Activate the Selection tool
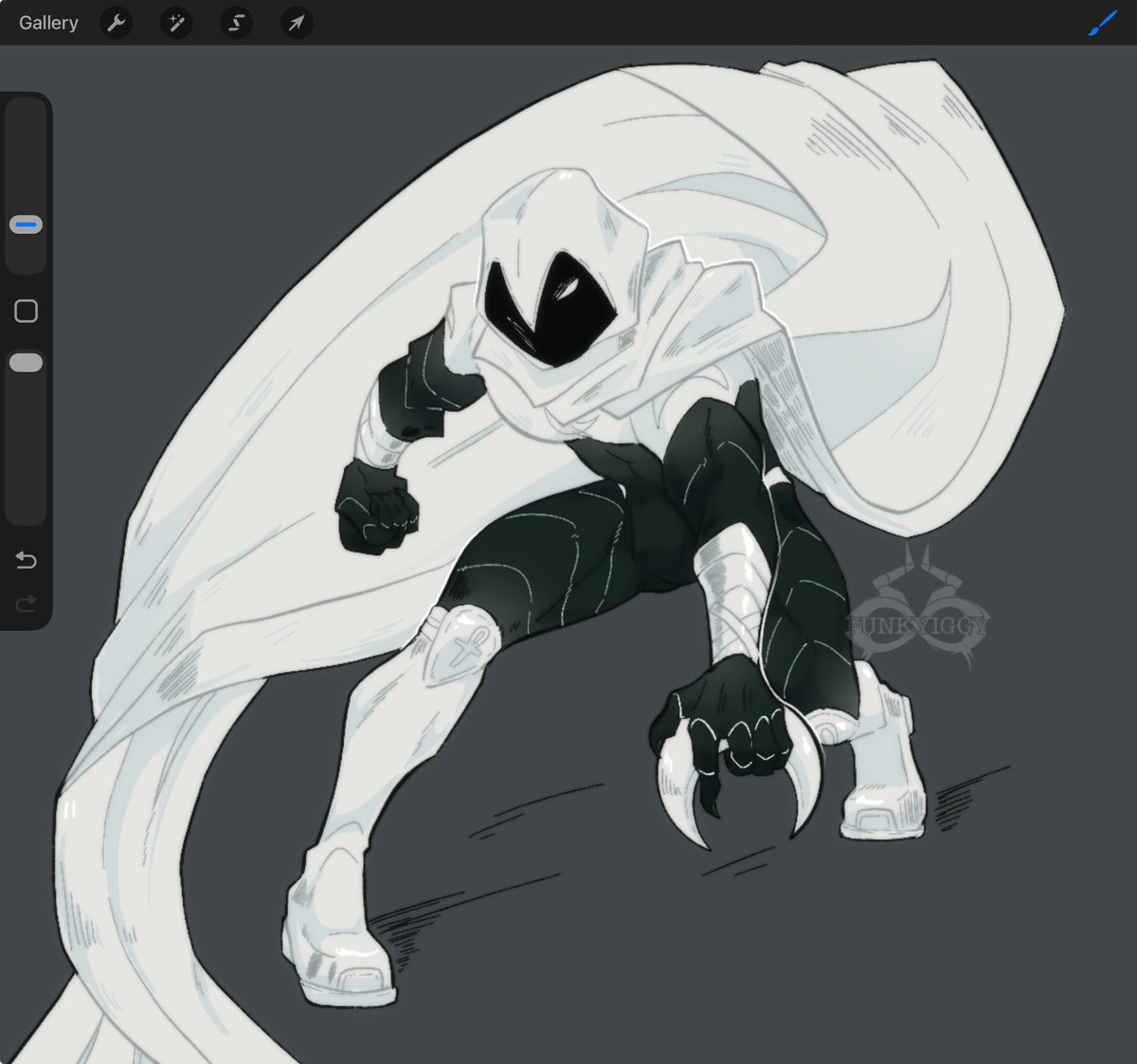This screenshot has width=1137, height=1064. 237,23
